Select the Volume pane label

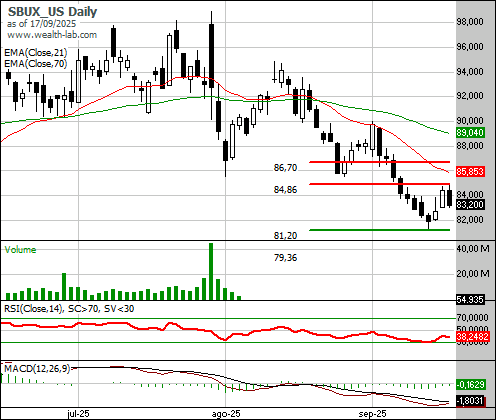pos(20,250)
